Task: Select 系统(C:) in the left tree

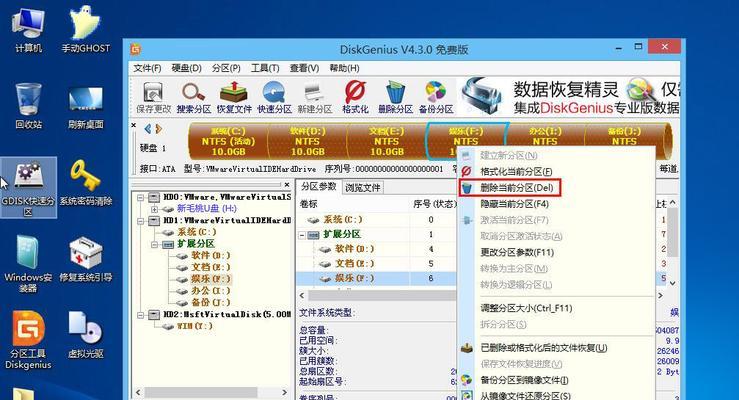Action: [x=197, y=232]
